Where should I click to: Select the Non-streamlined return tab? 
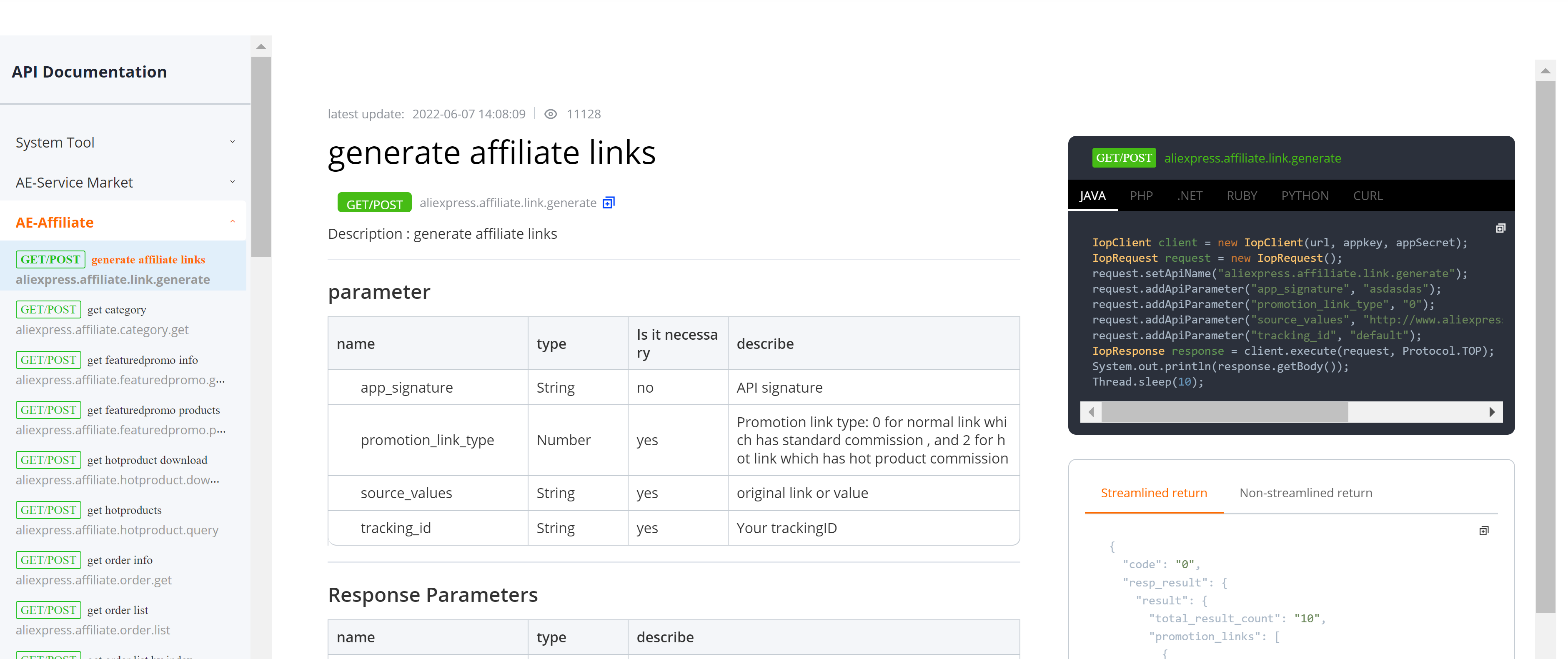click(1306, 493)
